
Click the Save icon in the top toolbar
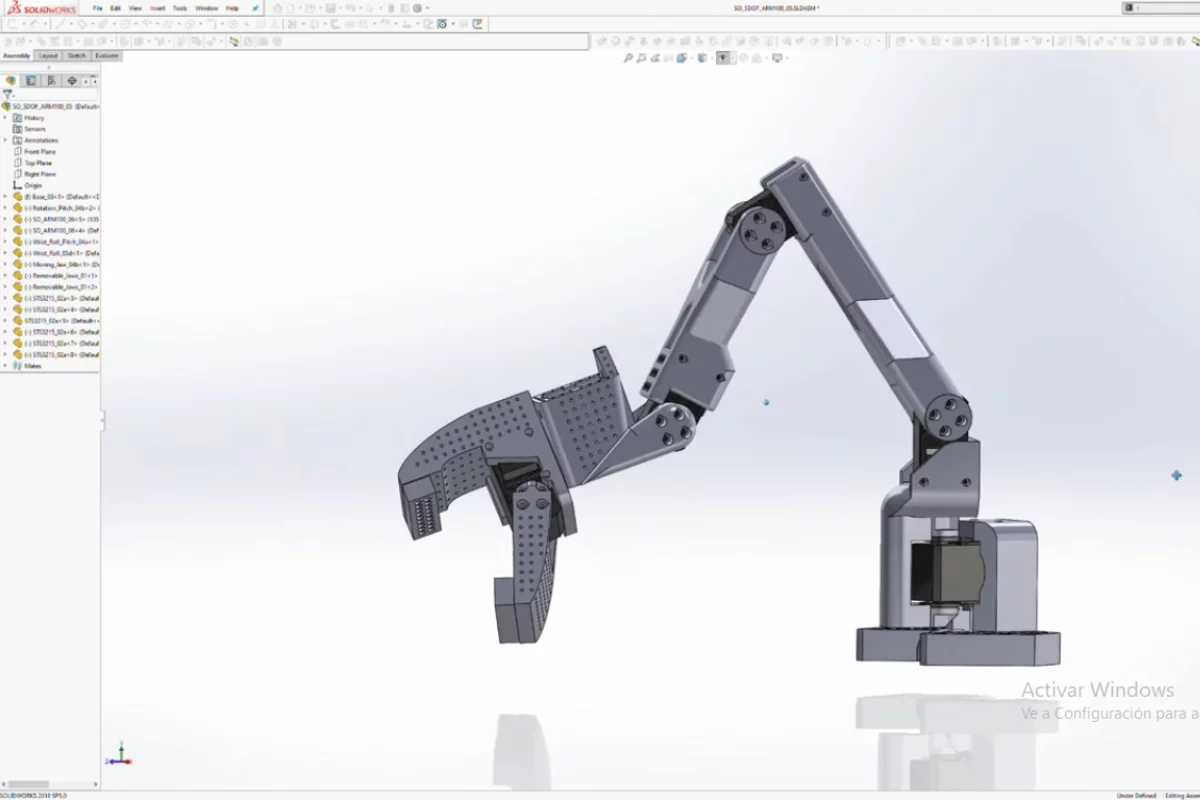pyautogui.click(x=330, y=8)
